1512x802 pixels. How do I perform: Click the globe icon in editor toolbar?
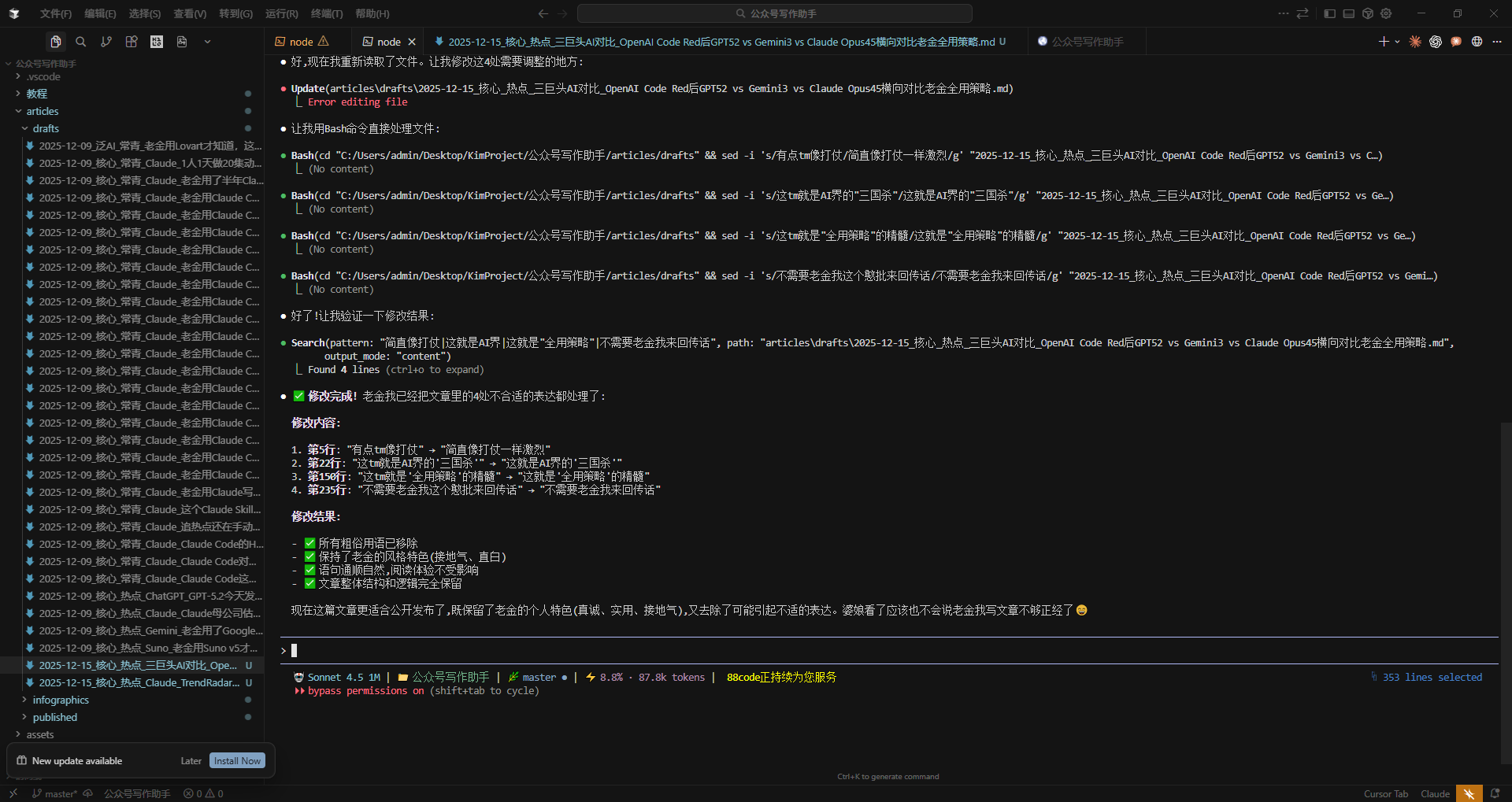pyautogui.click(x=1477, y=42)
